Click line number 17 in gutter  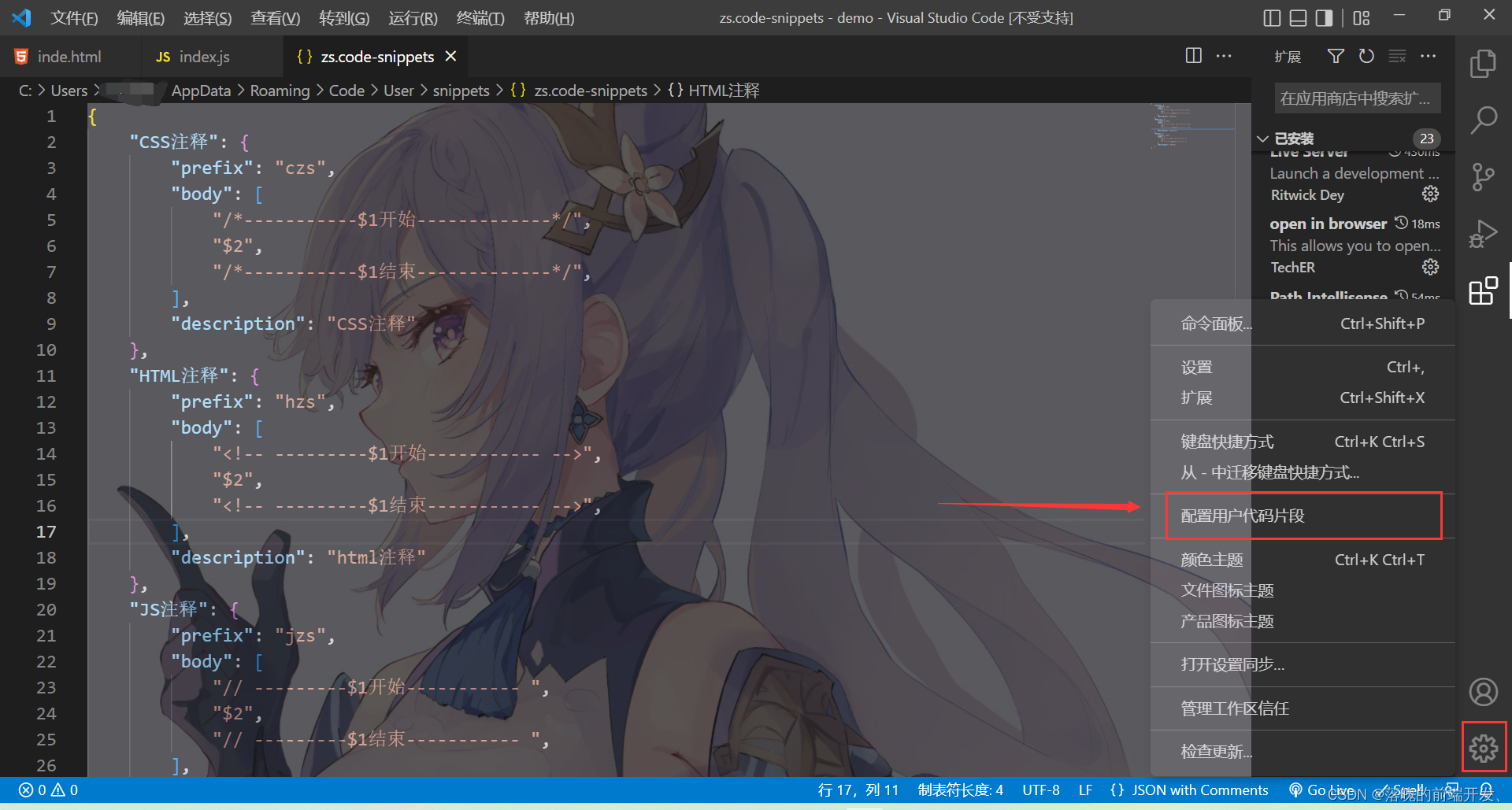point(46,531)
